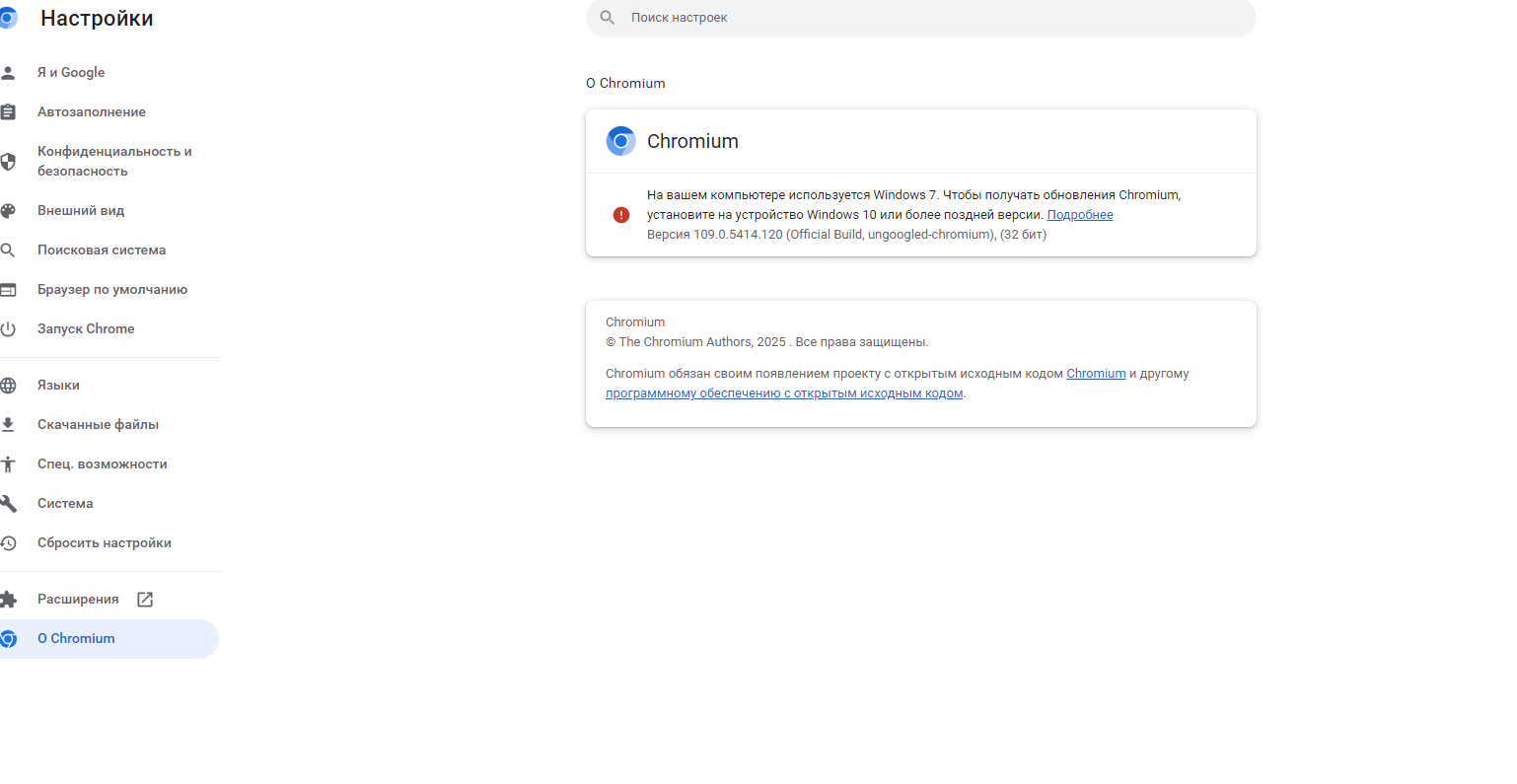This screenshot has height=784, width=1517.
Task: Focus the Поиск настроек search field
Action: pos(921,18)
